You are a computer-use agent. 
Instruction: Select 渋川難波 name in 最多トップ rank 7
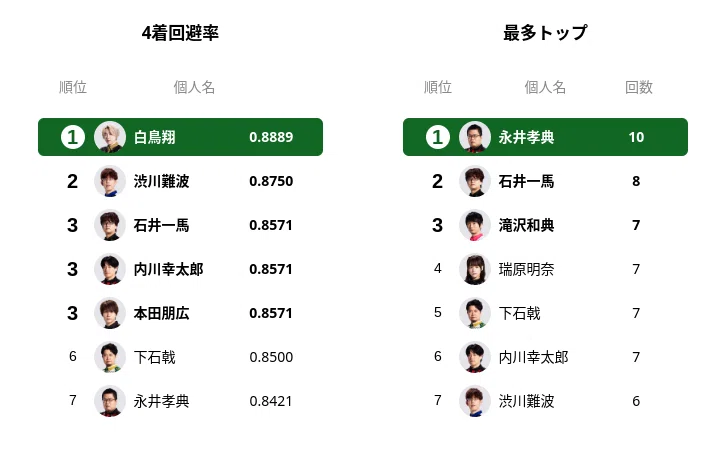pos(526,401)
